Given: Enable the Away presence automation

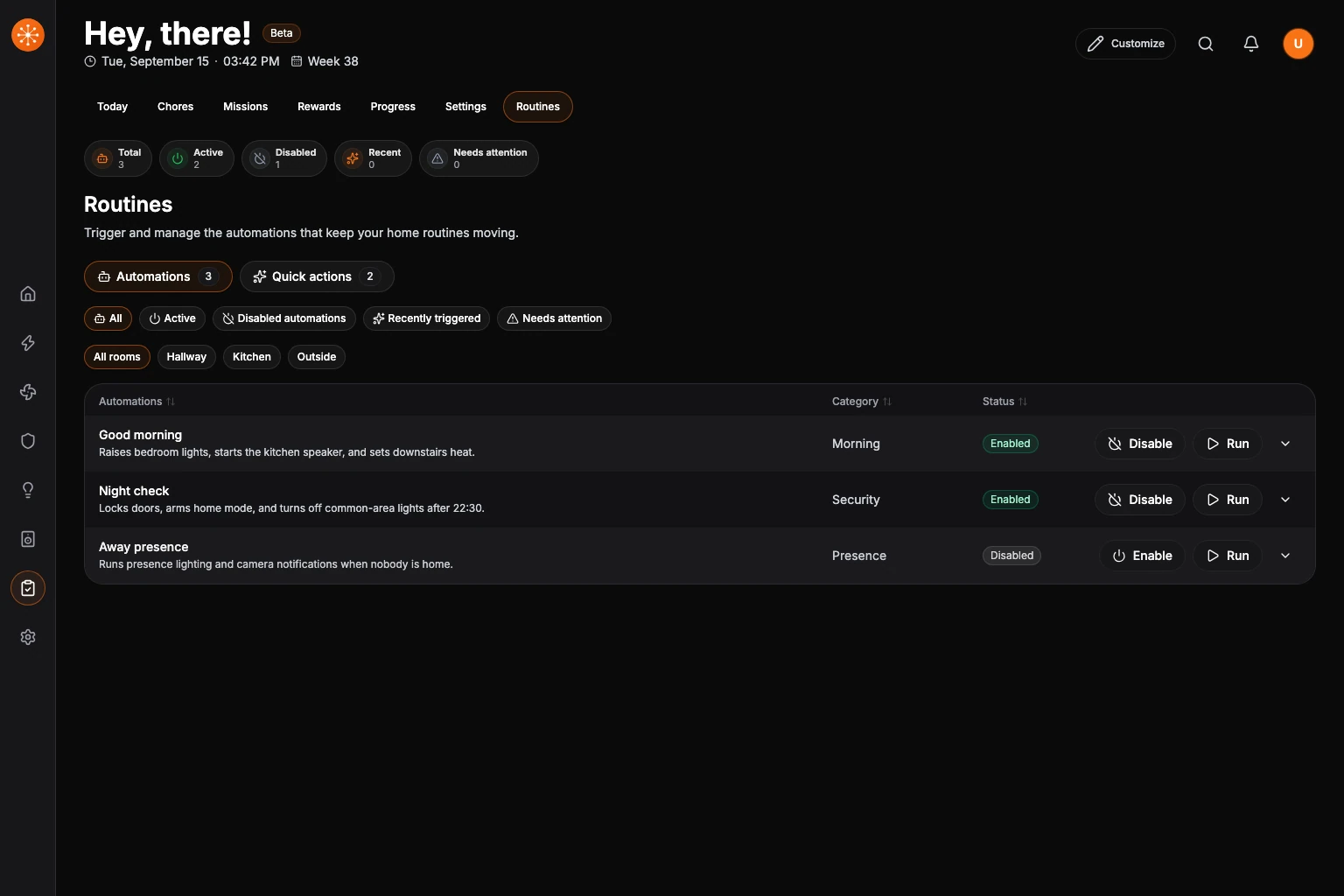Looking at the screenshot, I should pyautogui.click(x=1142, y=556).
